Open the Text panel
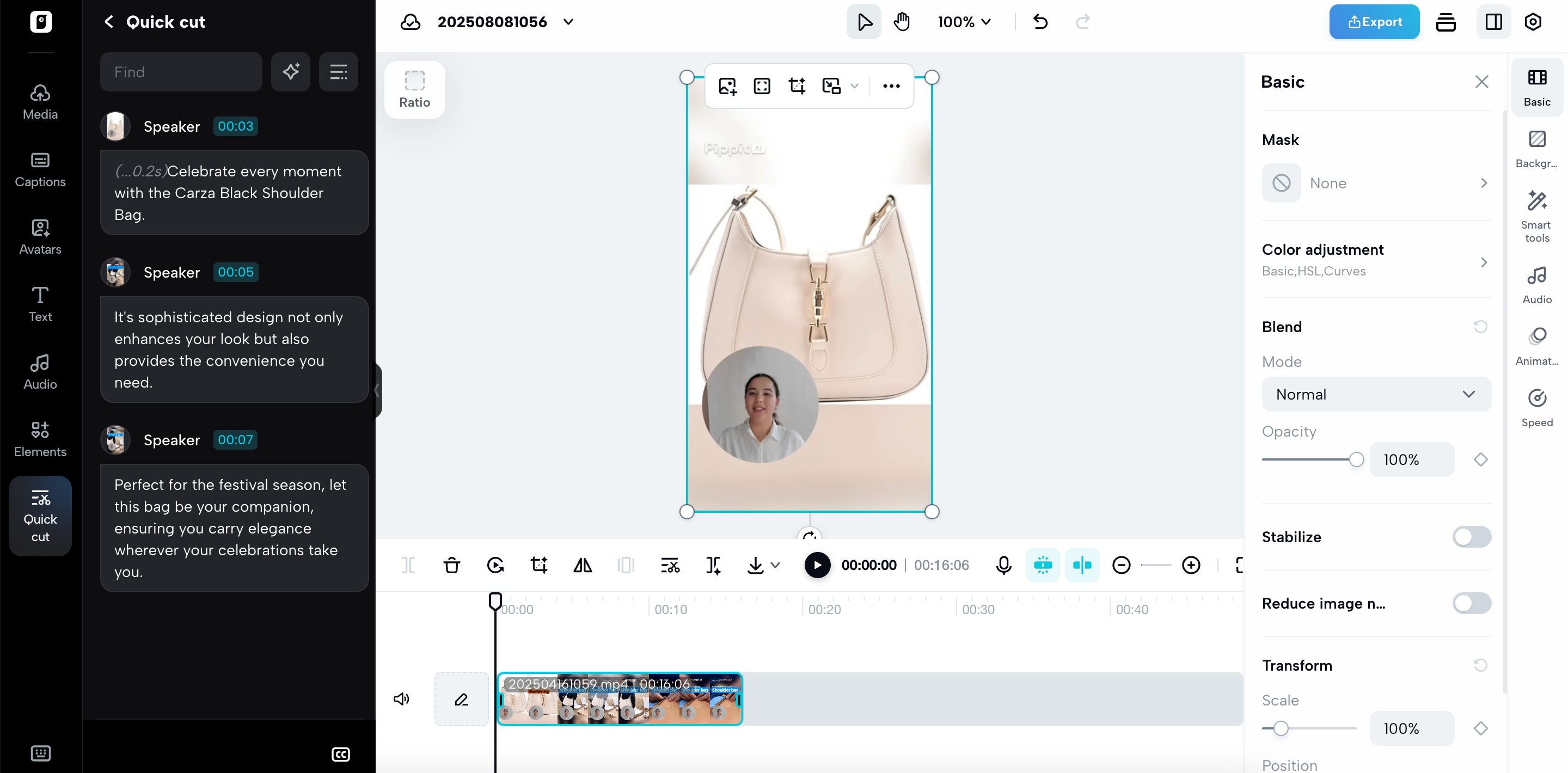Viewport: 1568px width, 773px height. [40, 303]
